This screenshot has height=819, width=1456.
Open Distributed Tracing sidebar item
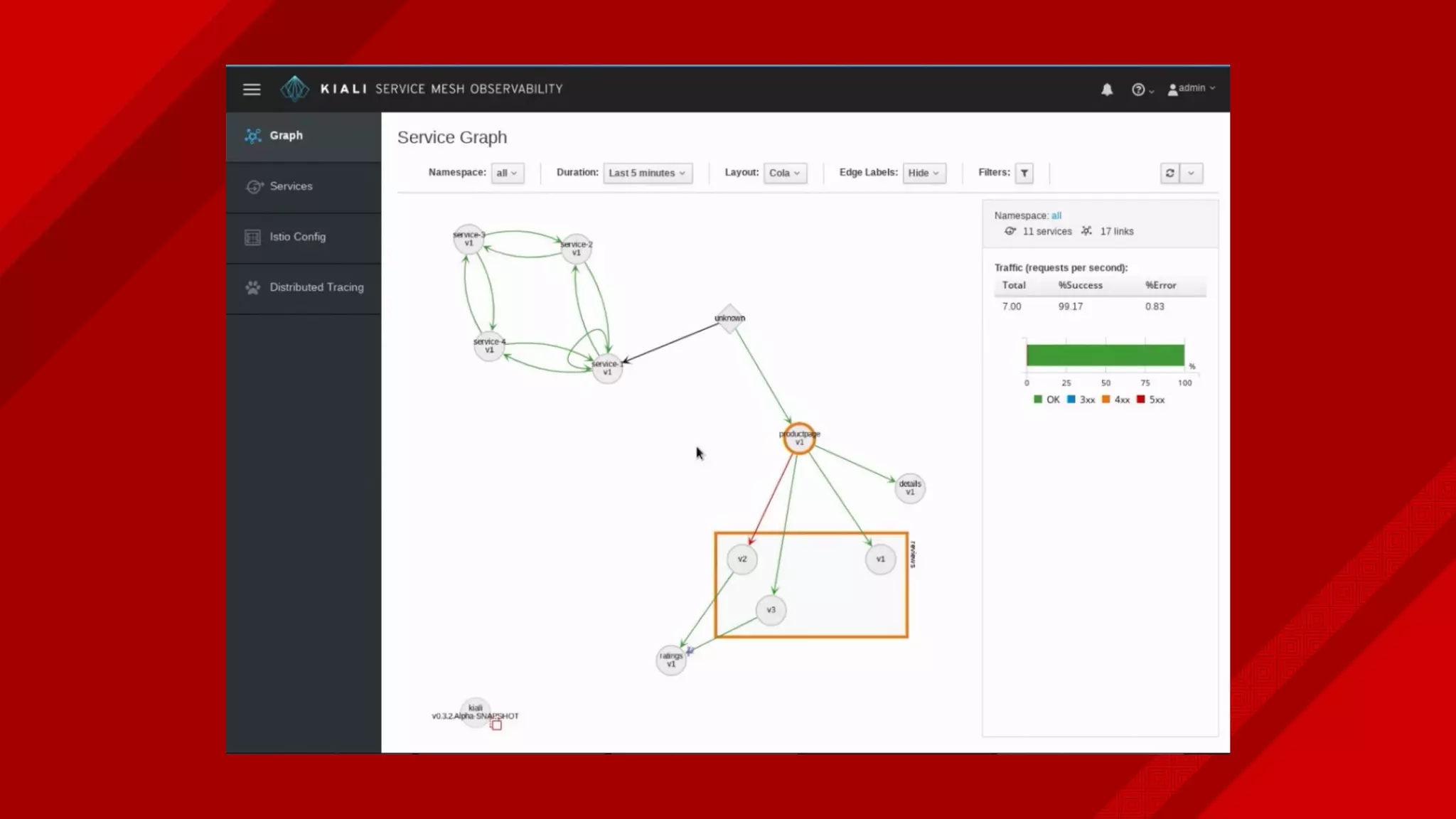(316, 287)
